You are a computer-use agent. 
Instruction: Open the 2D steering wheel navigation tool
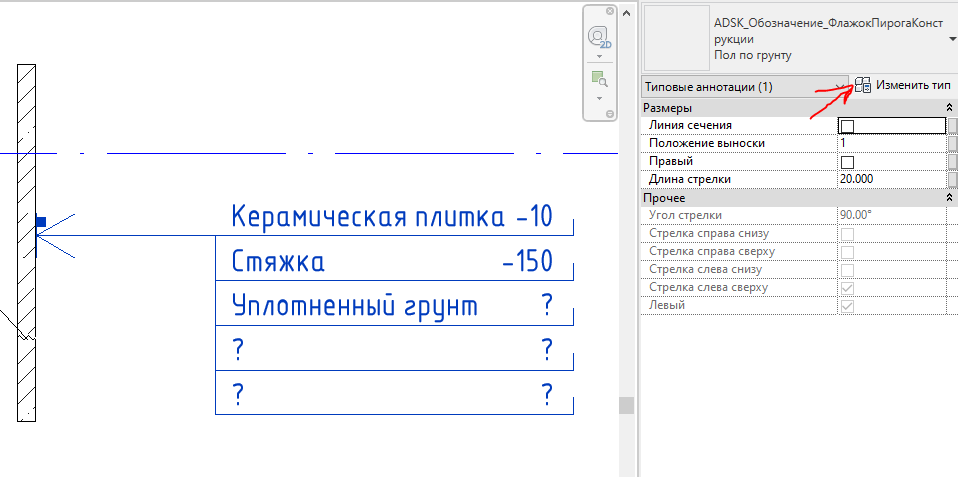point(599,39)
